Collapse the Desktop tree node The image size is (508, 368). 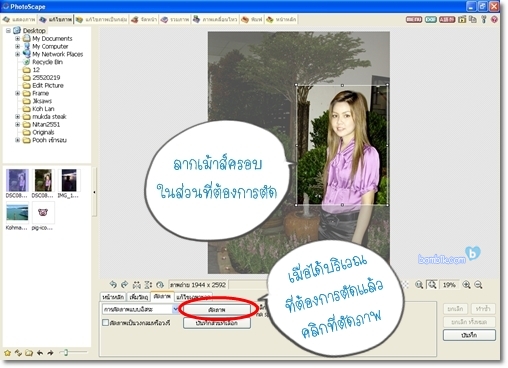(8, 31)
